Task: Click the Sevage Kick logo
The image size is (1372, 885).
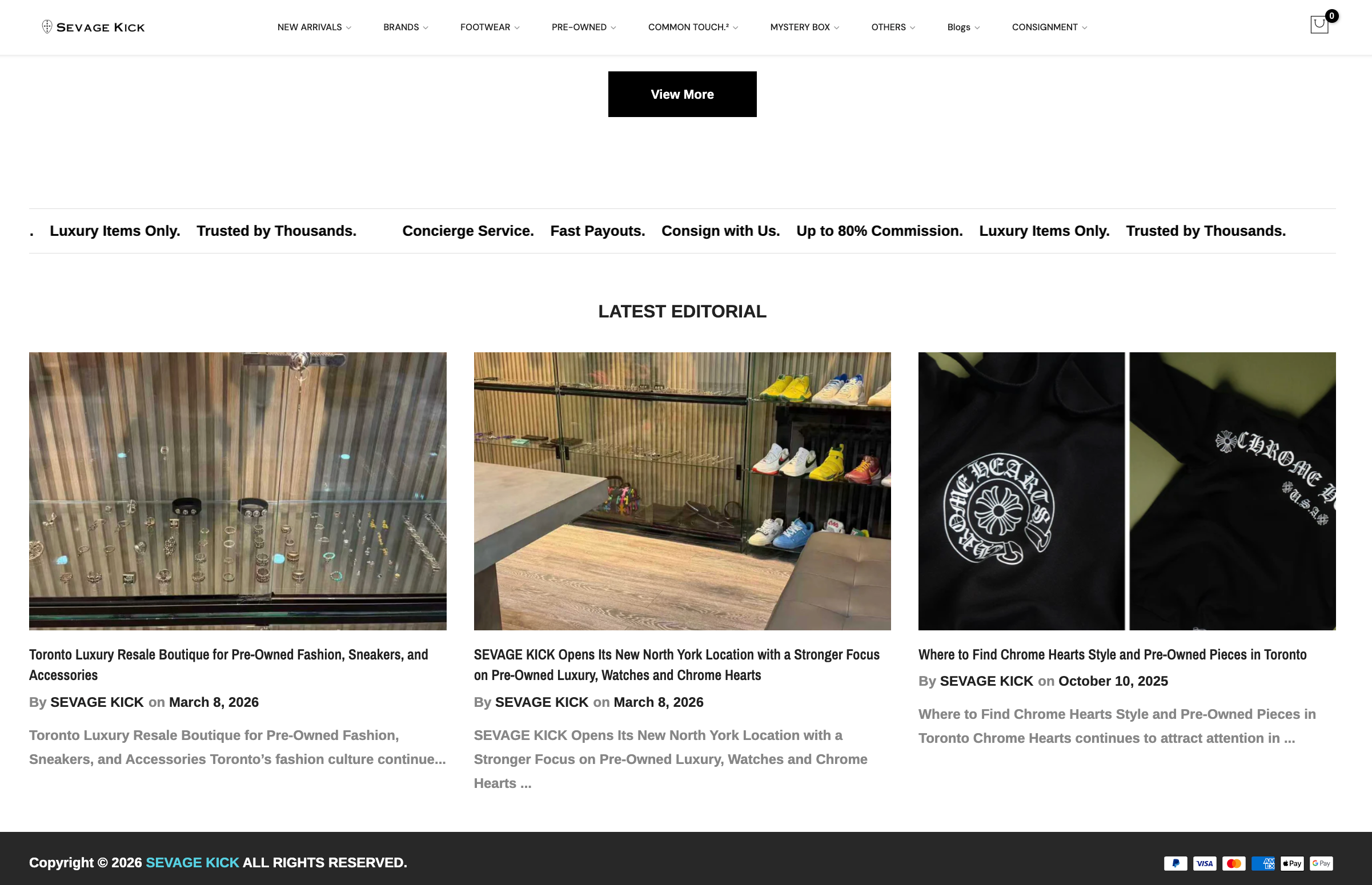Action: point(93,27)
